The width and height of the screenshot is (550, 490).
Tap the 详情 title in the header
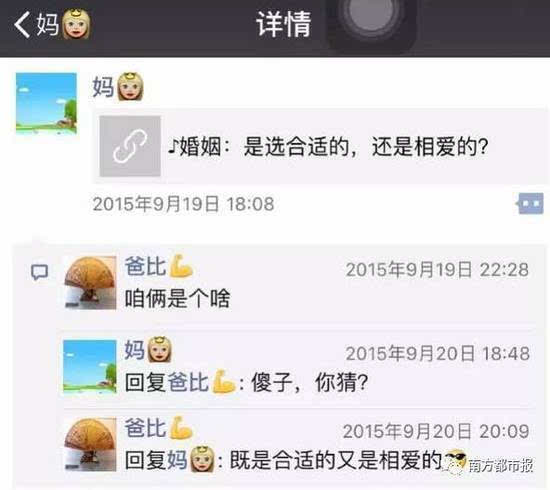pos(283,24)
